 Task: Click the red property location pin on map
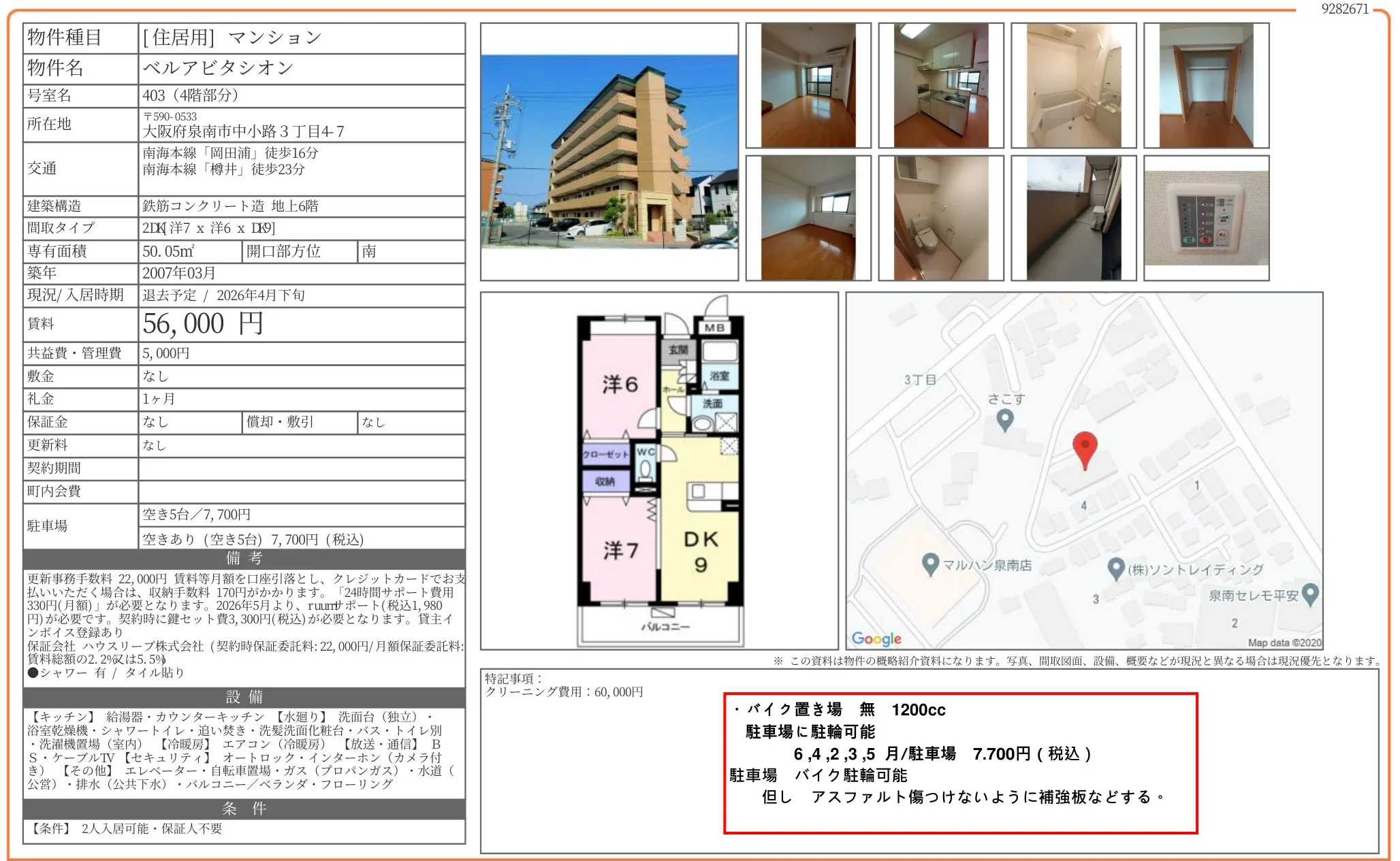point(1084,449)
